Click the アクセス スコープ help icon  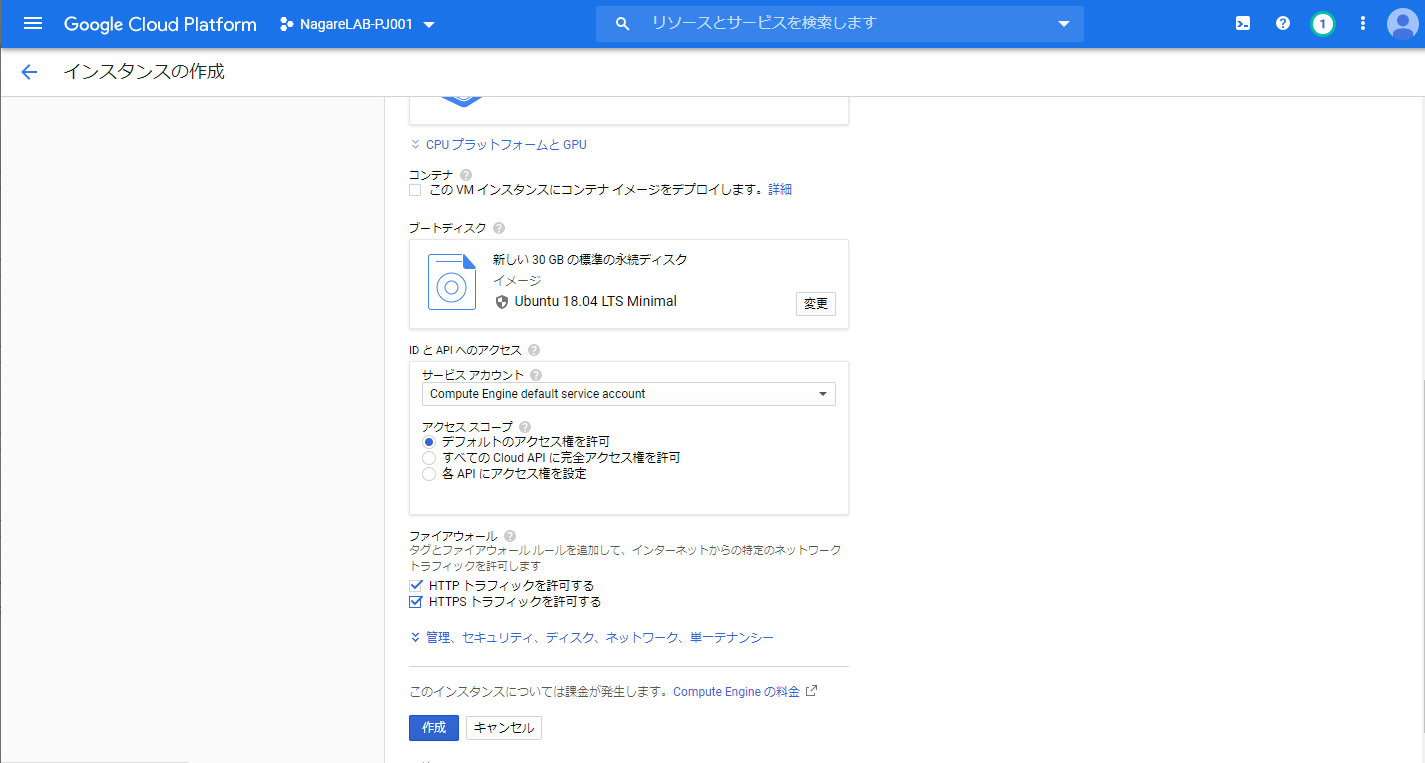click(525, 427)
